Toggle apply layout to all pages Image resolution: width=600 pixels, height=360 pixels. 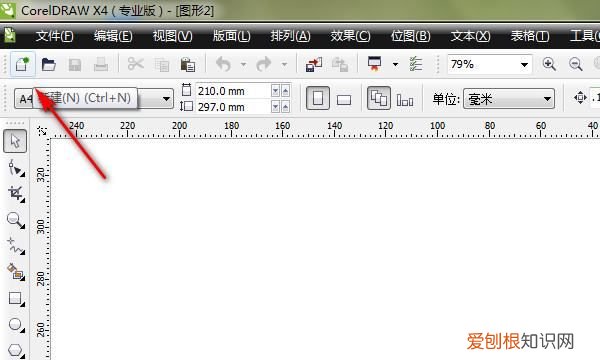[379, 99]
